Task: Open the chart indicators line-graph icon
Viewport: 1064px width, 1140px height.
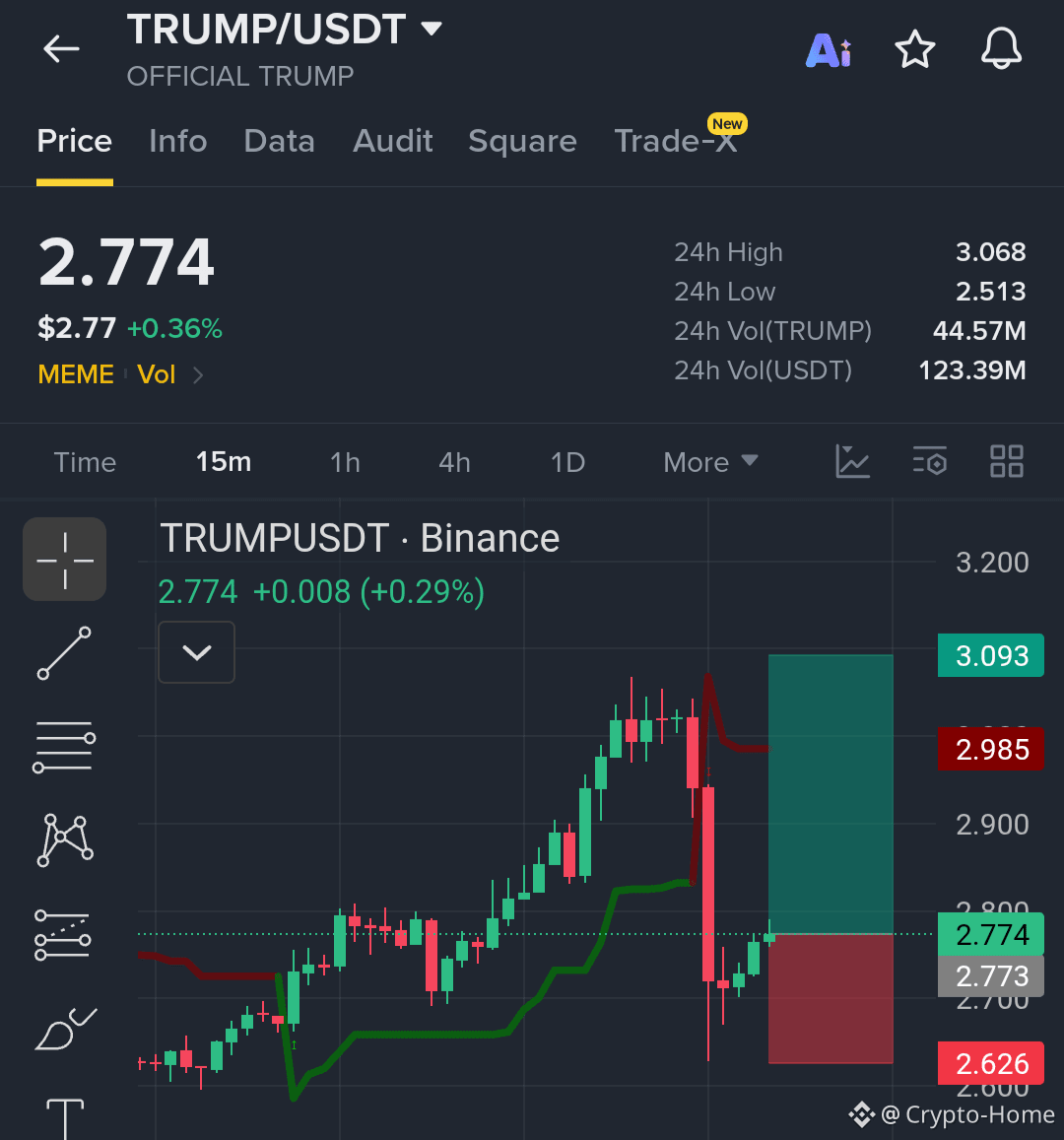Action: click(x=852, y=461)
